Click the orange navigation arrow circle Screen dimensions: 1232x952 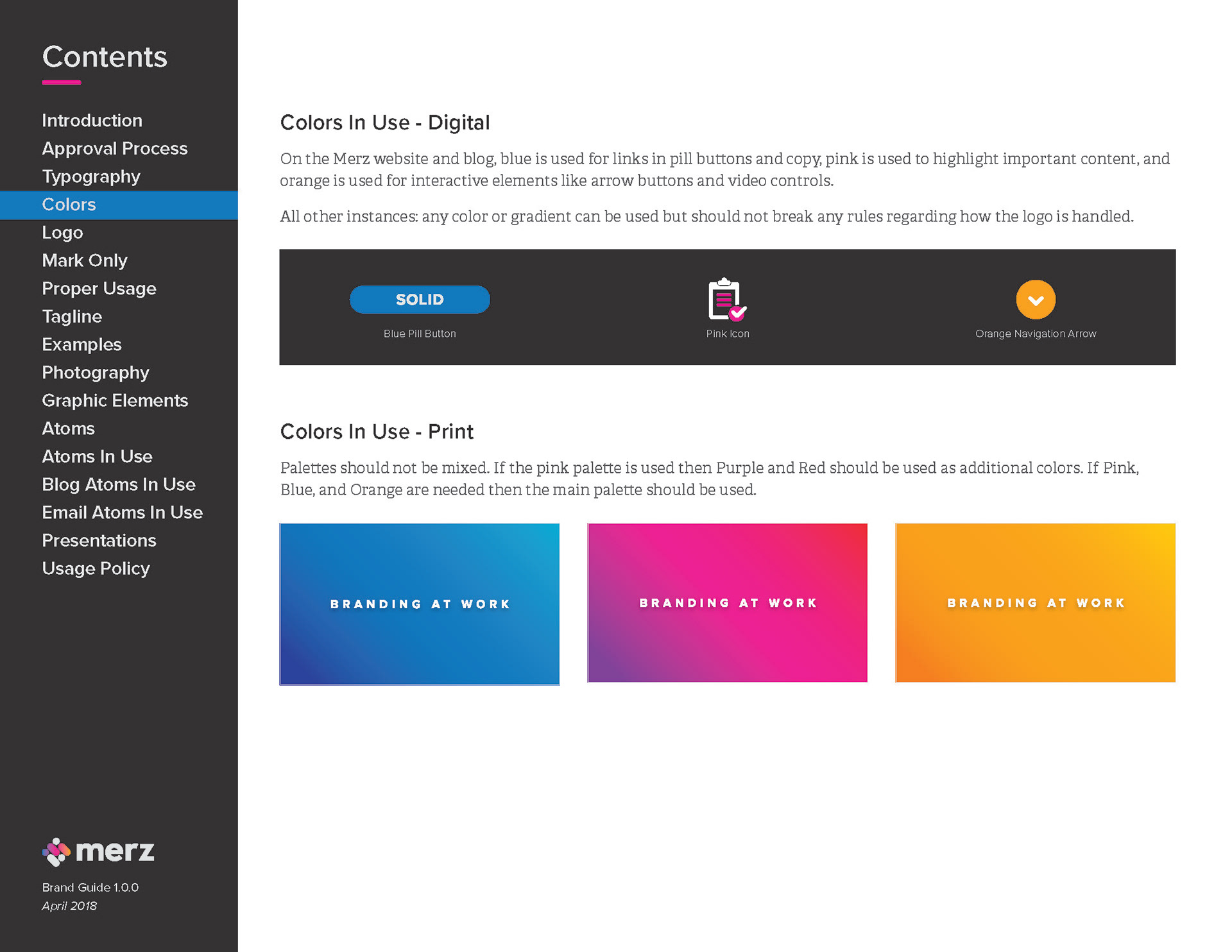point(1035,300)
